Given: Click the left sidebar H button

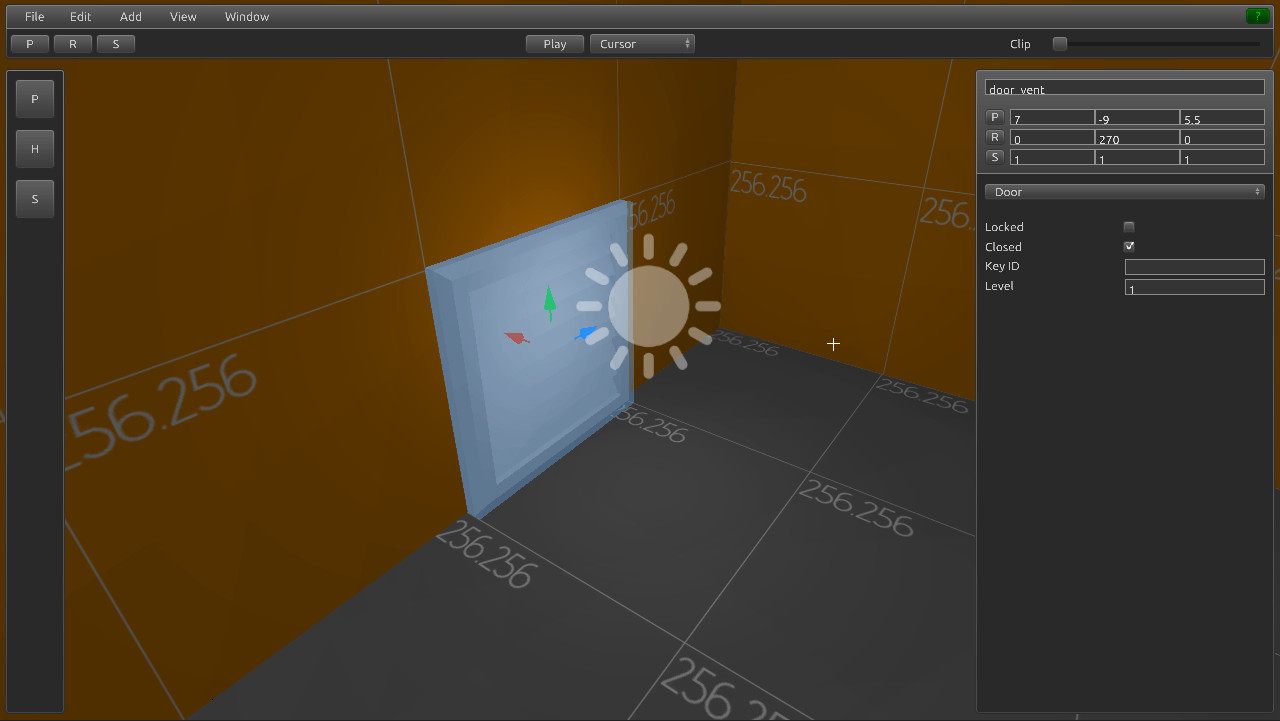Looking at the screenshot, I should point(35,149).
